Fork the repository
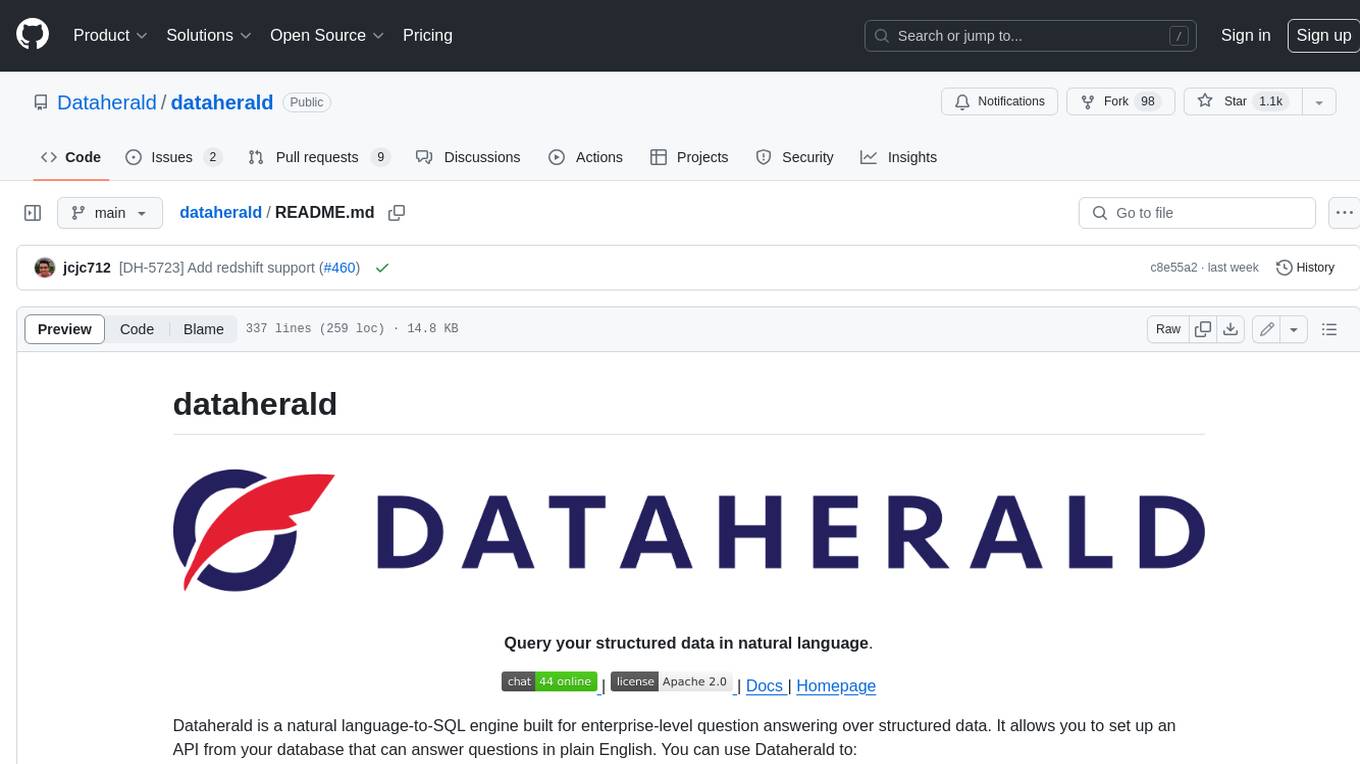This screenshot has height=764, width=1360. pos(1121,102)
